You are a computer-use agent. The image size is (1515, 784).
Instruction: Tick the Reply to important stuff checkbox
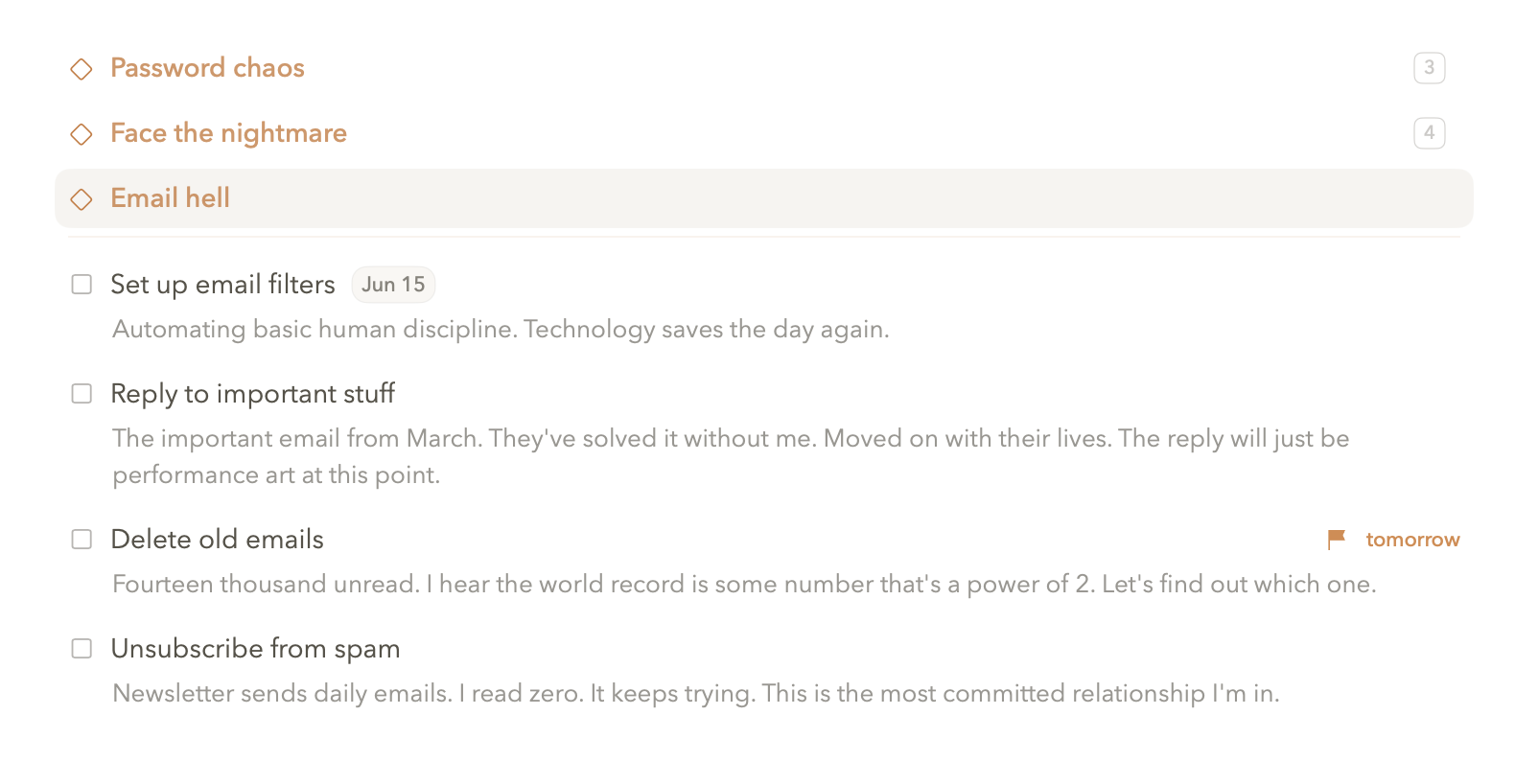coord(82,394)
